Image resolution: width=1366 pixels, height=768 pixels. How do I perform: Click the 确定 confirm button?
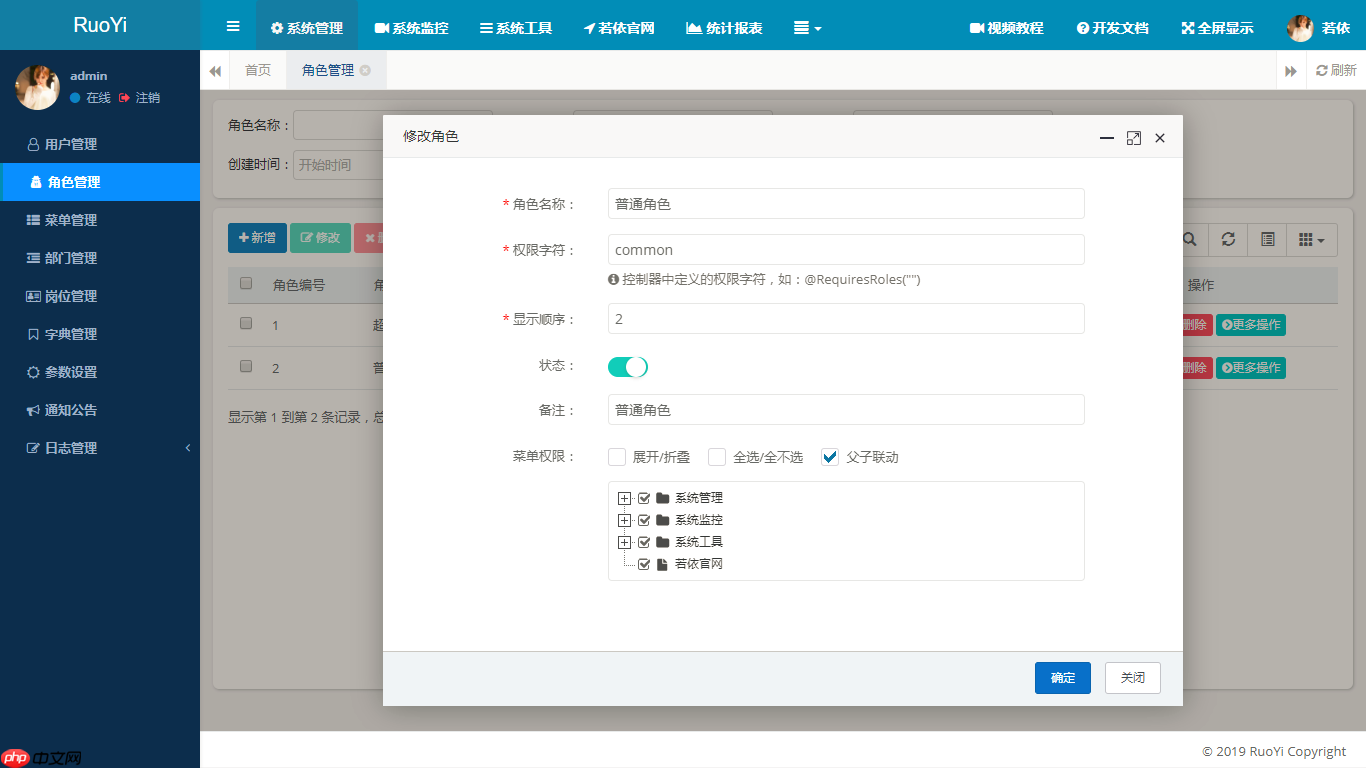1062,677
